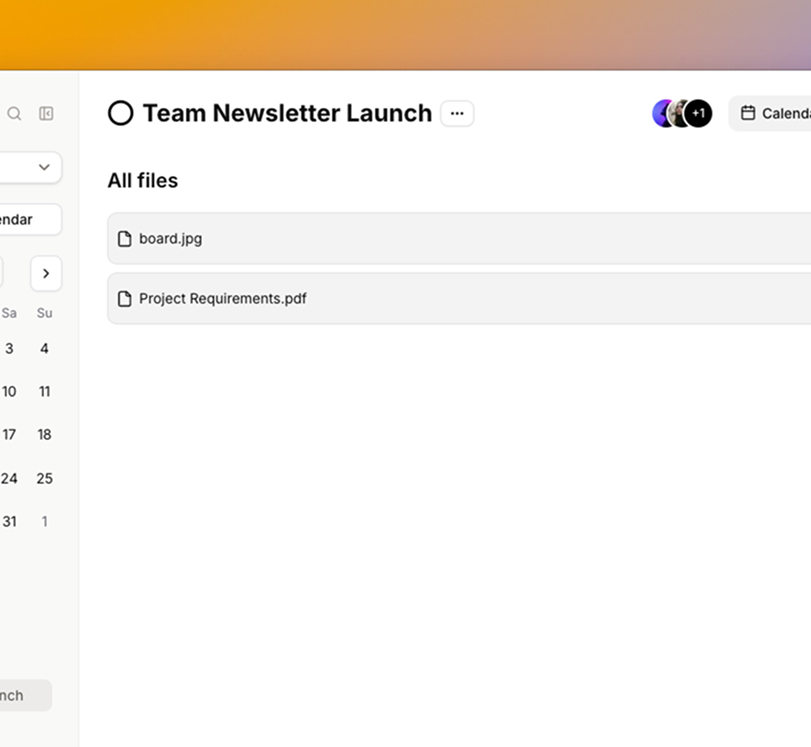Select date 17 in the mini calendar
811x747 pixels.
tap(9, 434)
